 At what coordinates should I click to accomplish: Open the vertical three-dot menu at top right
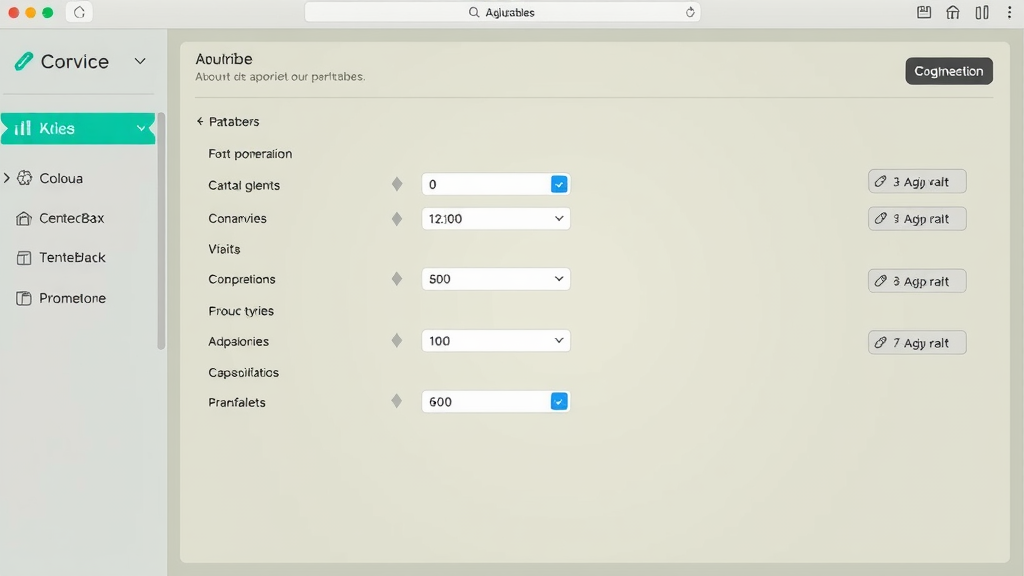(1010, 12)
